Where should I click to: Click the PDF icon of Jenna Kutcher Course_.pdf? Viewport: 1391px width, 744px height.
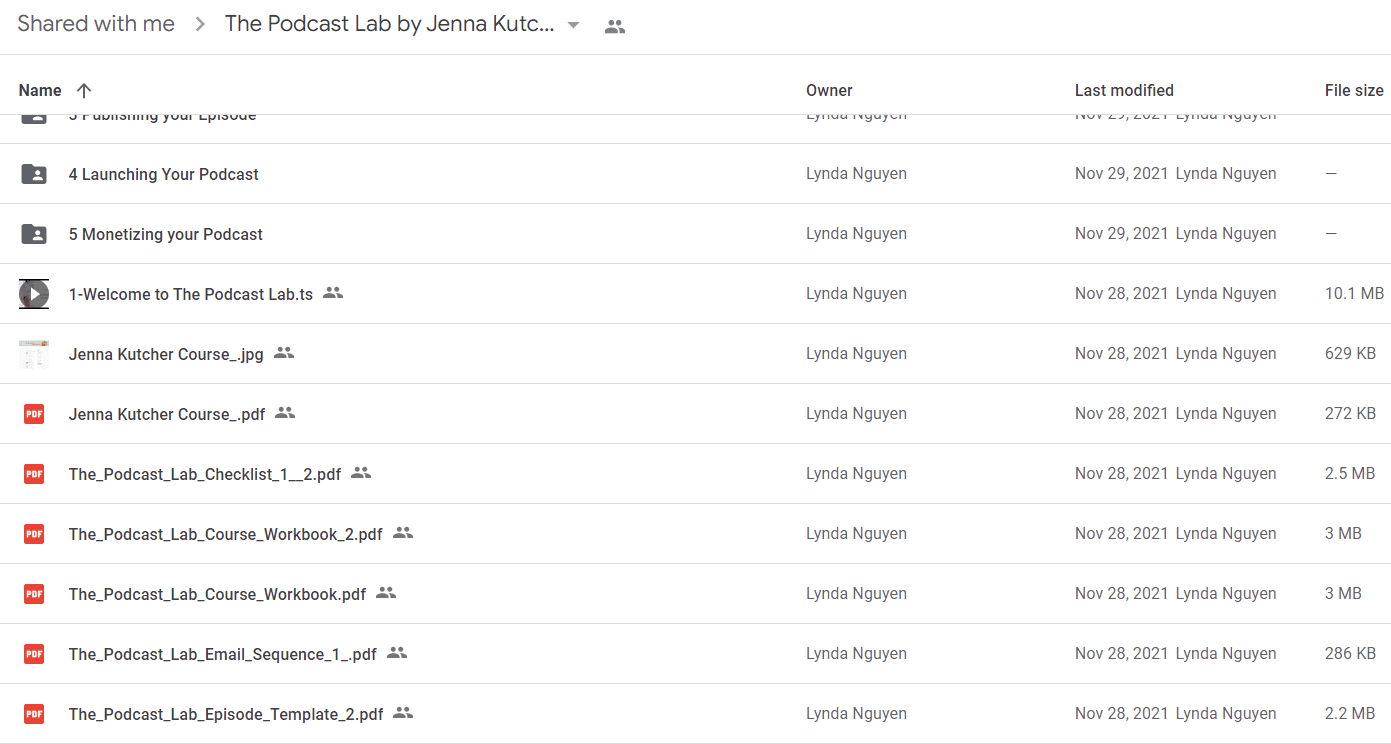[x=34, y=414]
